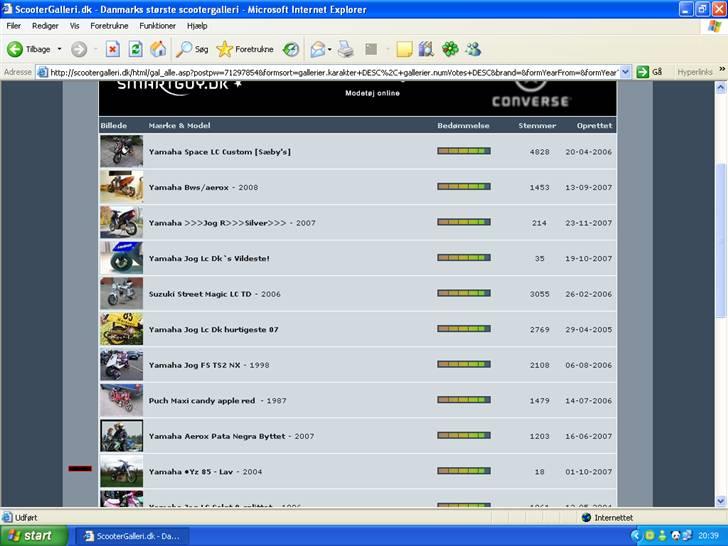Image resolution: width=728 pixels, height=546 pixels.
Task: Click the greyed edit toolbar icon
Action: point(371,49)
